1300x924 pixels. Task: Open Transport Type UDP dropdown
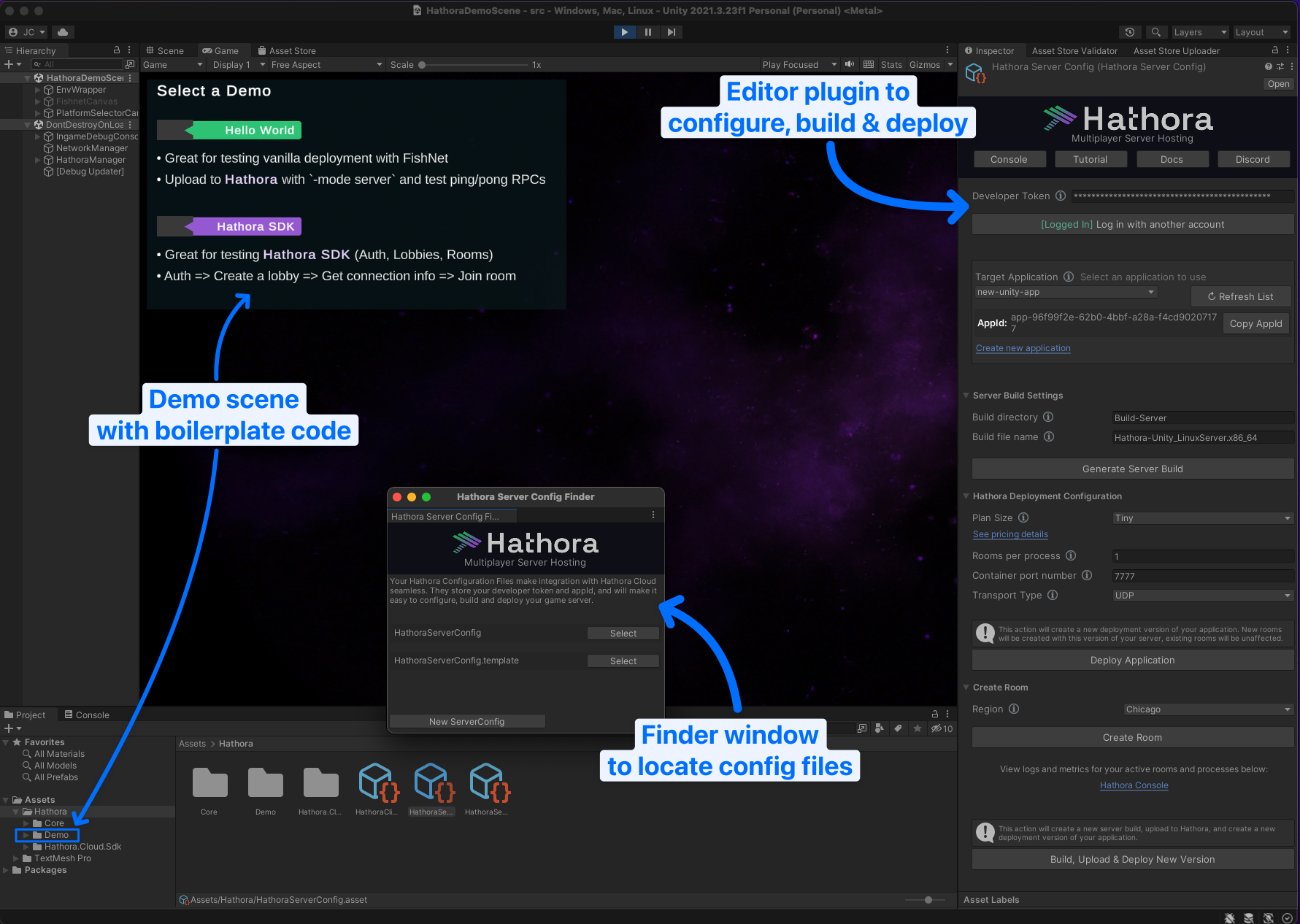1203,596
